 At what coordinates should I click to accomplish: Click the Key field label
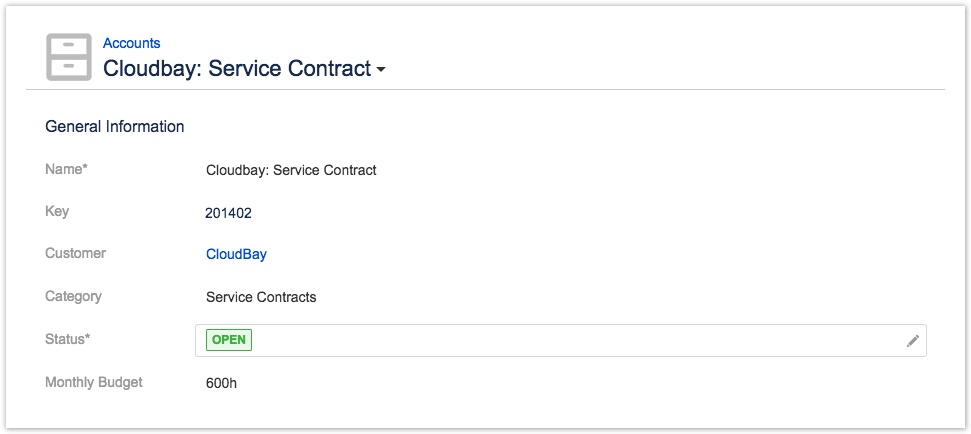pyautogui.click(x=57, y=211)
